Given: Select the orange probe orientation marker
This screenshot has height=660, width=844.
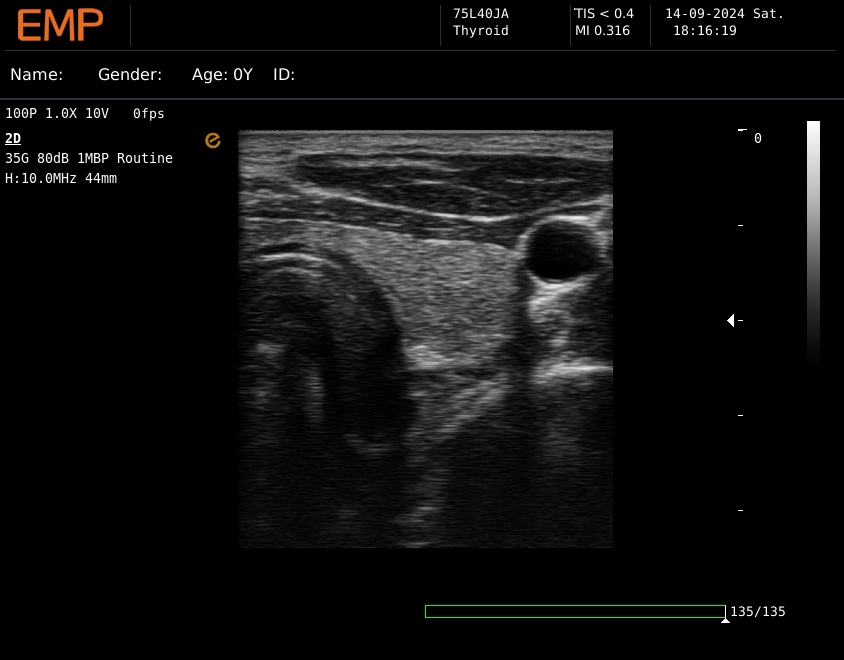Looking at the screenshot, I should pos(213,141).
